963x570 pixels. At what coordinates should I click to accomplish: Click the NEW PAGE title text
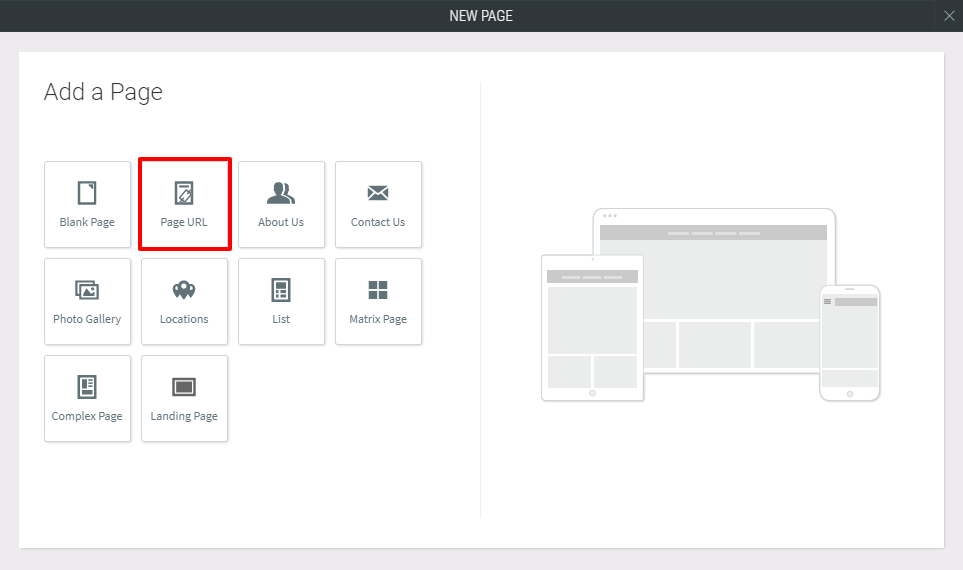[x=481, y=16]
